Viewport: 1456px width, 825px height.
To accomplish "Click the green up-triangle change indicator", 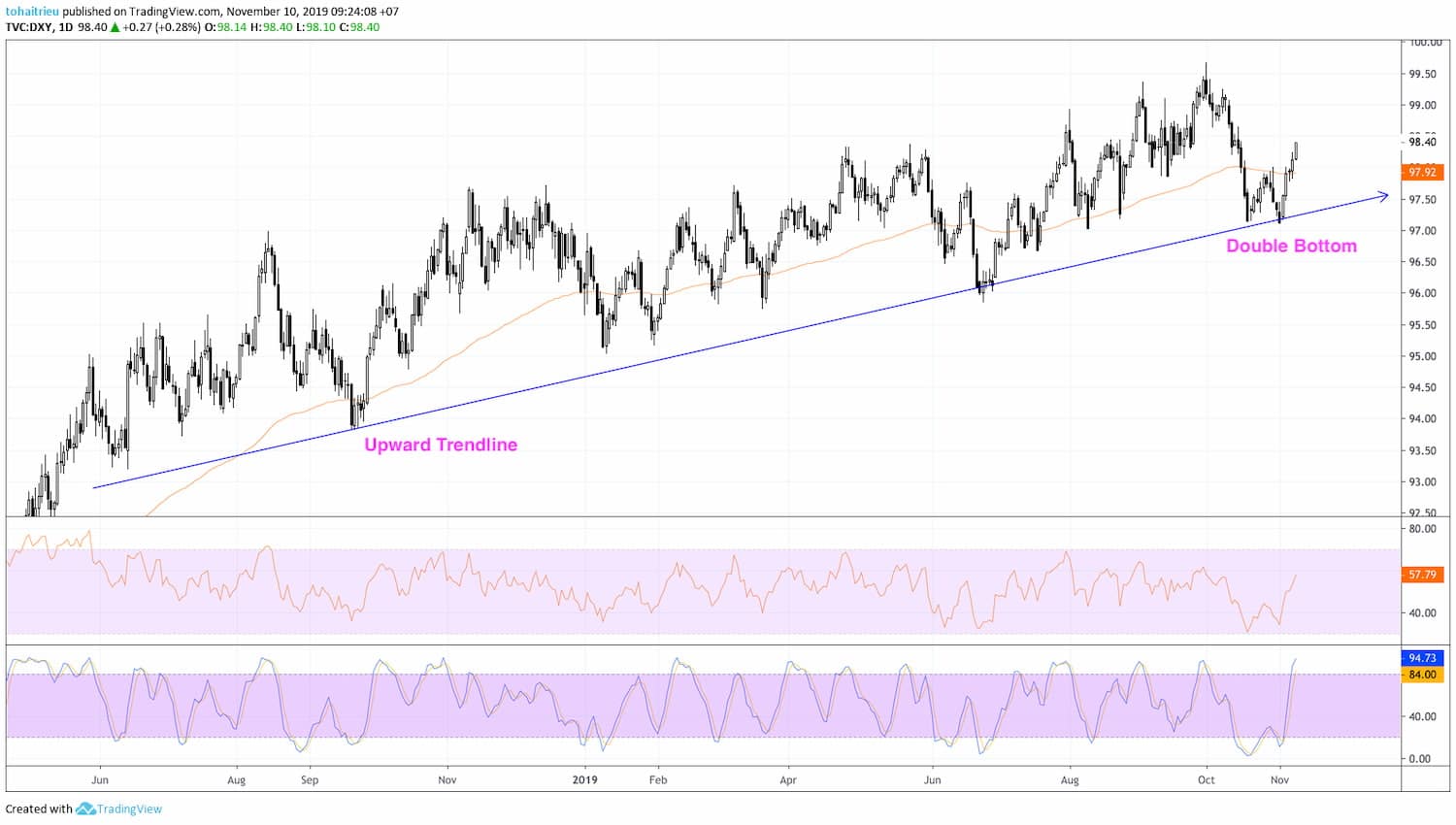I will click(x=117, y=27).
